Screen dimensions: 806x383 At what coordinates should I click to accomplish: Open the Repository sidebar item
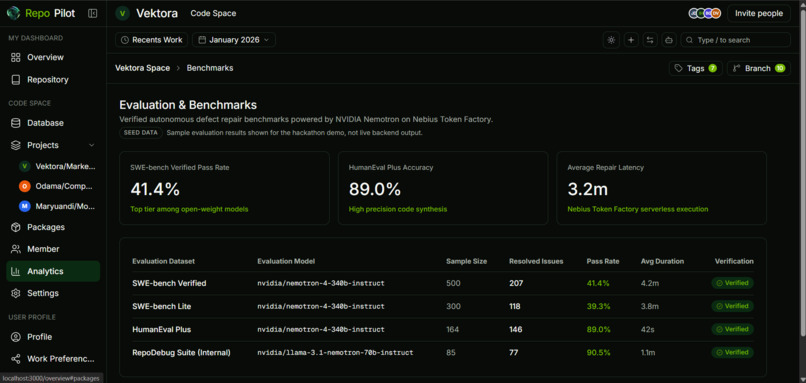pos(53,80)
